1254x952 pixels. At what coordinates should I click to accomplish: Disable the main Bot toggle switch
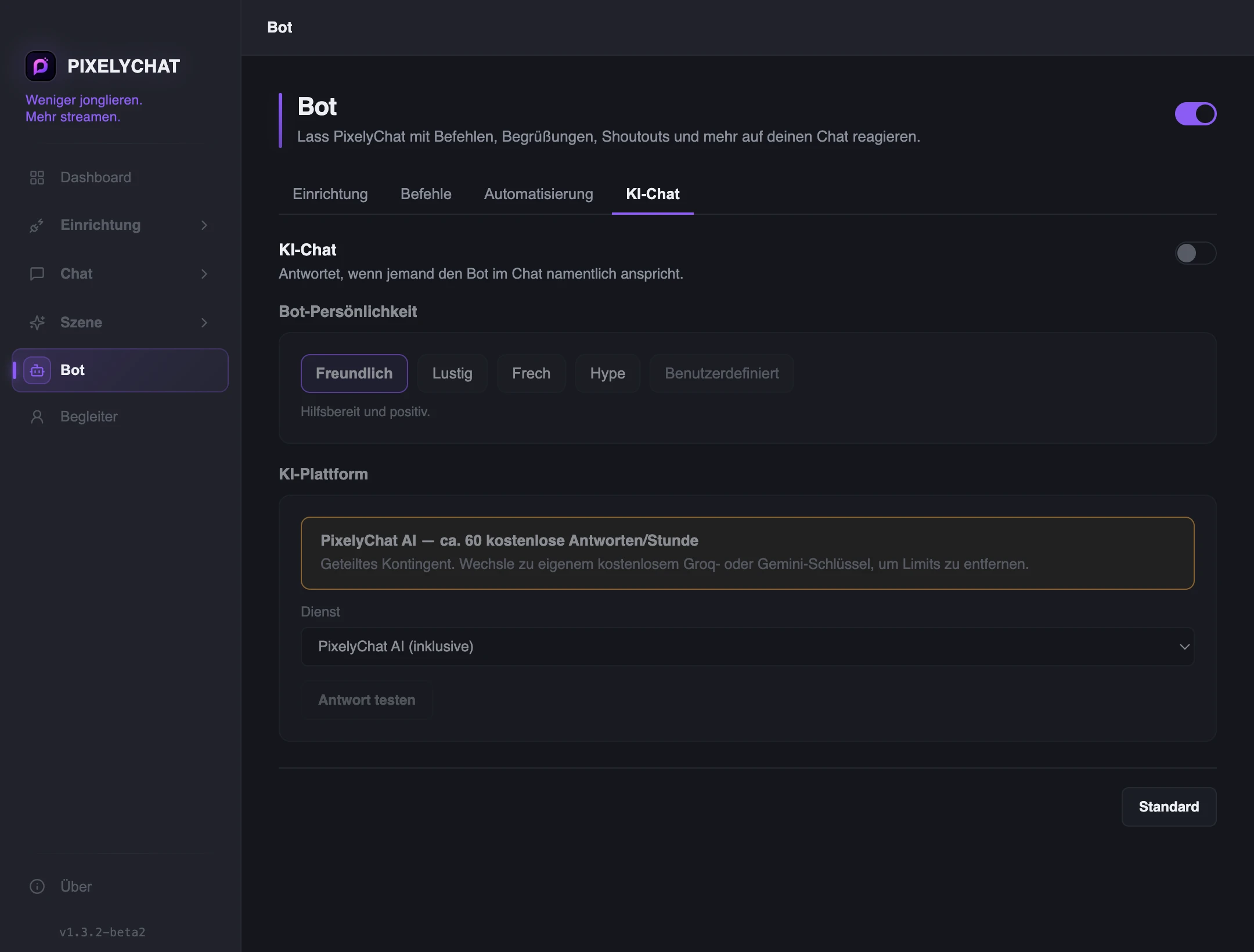coord(1195,114)
